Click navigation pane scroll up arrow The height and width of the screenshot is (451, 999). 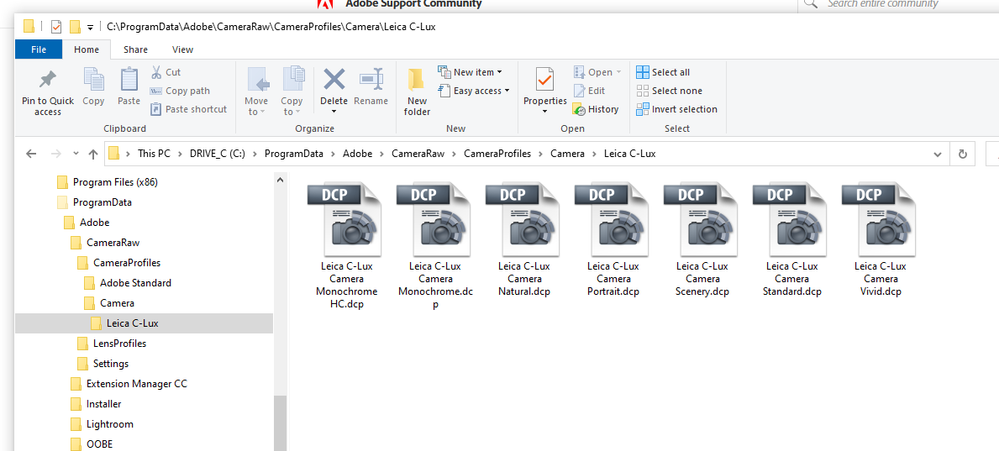(280, 180)
